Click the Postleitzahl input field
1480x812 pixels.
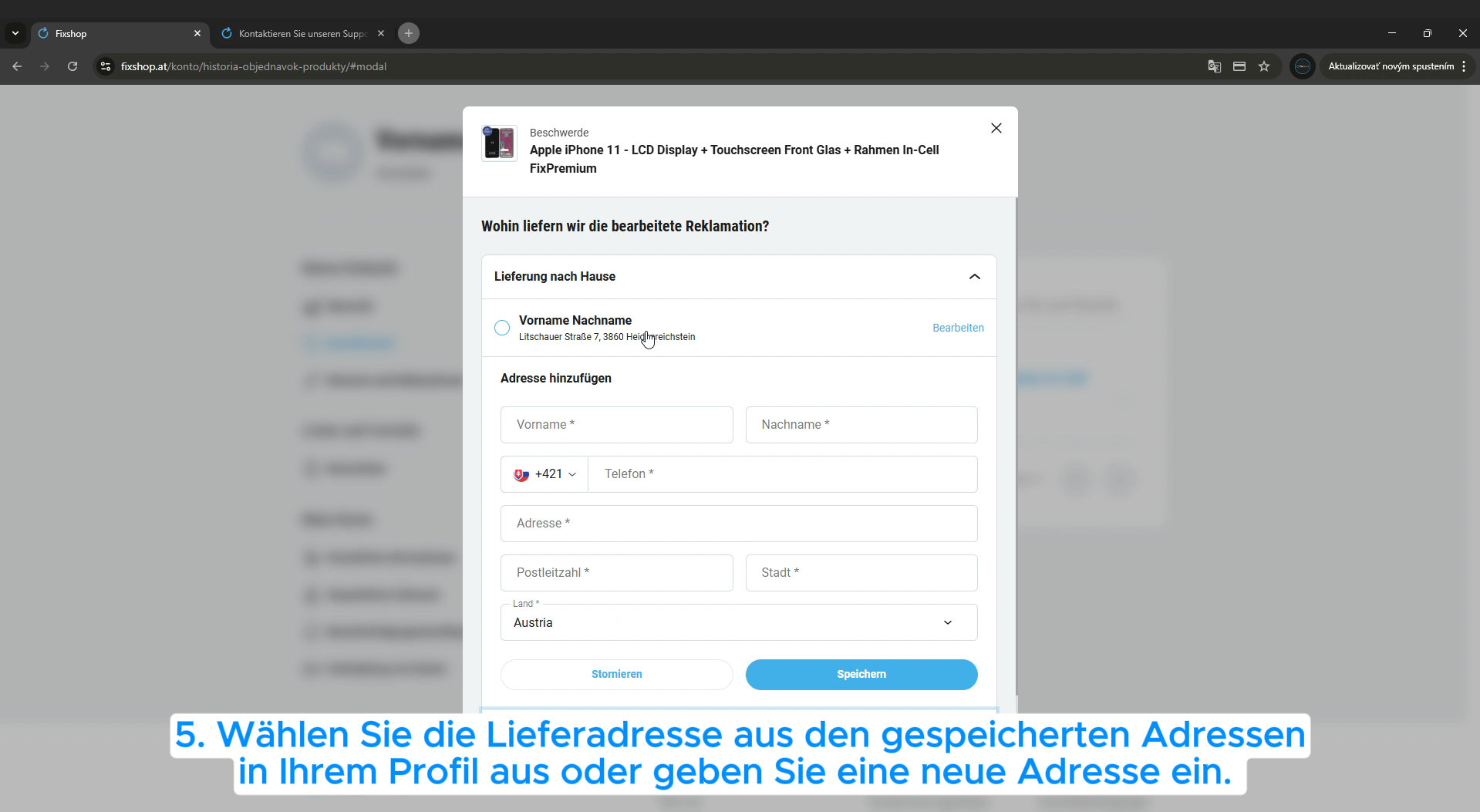point(616,573)
